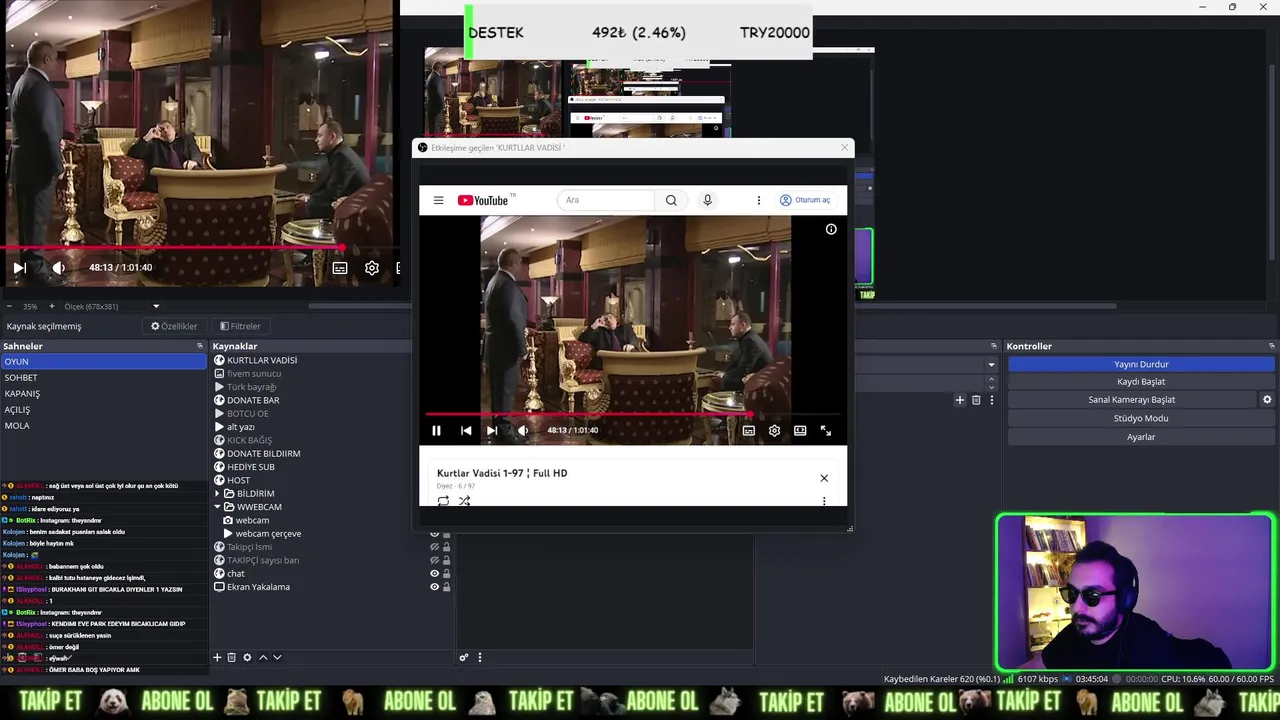
Task: Close the Kurtlar Vadisi playlist panel
Action: pyautogui.click(x=824, y=478)
